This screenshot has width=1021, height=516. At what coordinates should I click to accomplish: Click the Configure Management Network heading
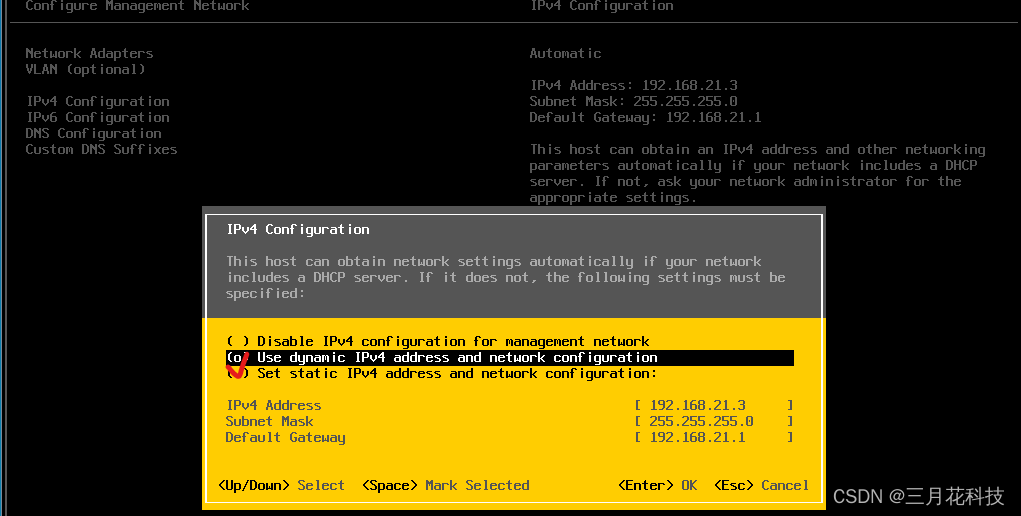[x=137, y=6]
